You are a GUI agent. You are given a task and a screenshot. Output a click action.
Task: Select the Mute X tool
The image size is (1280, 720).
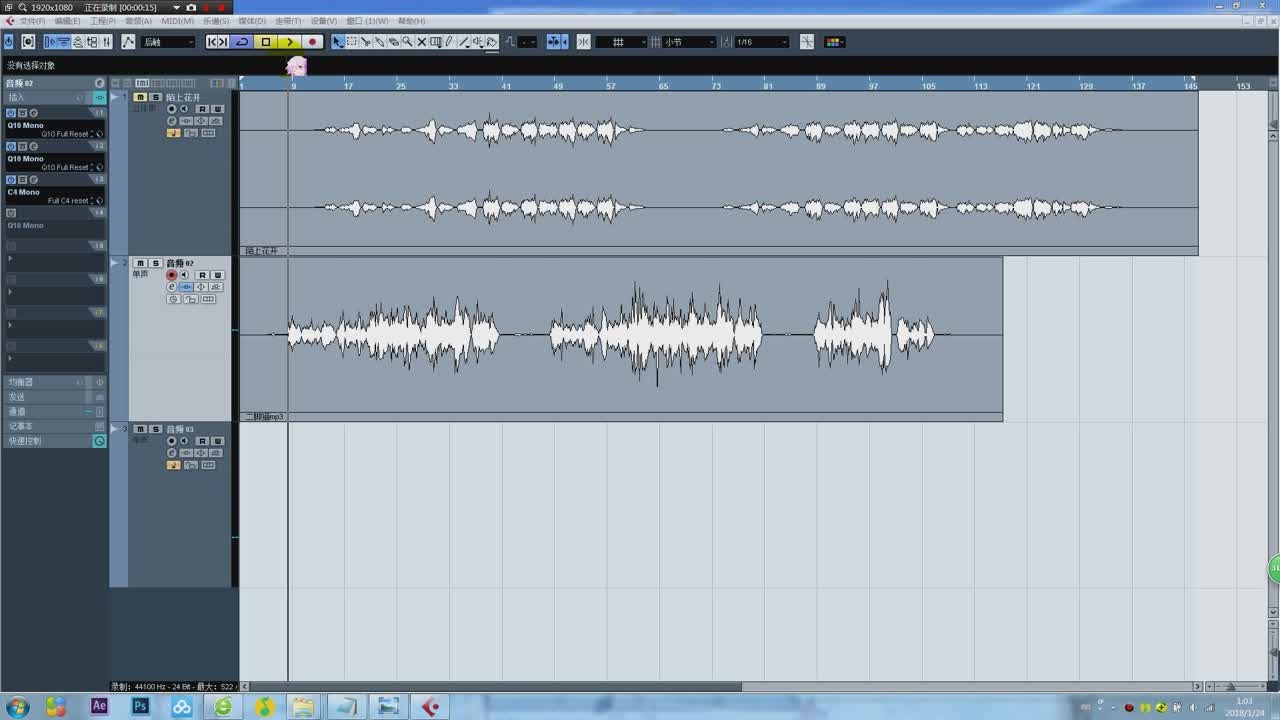(x=421, y=42)
